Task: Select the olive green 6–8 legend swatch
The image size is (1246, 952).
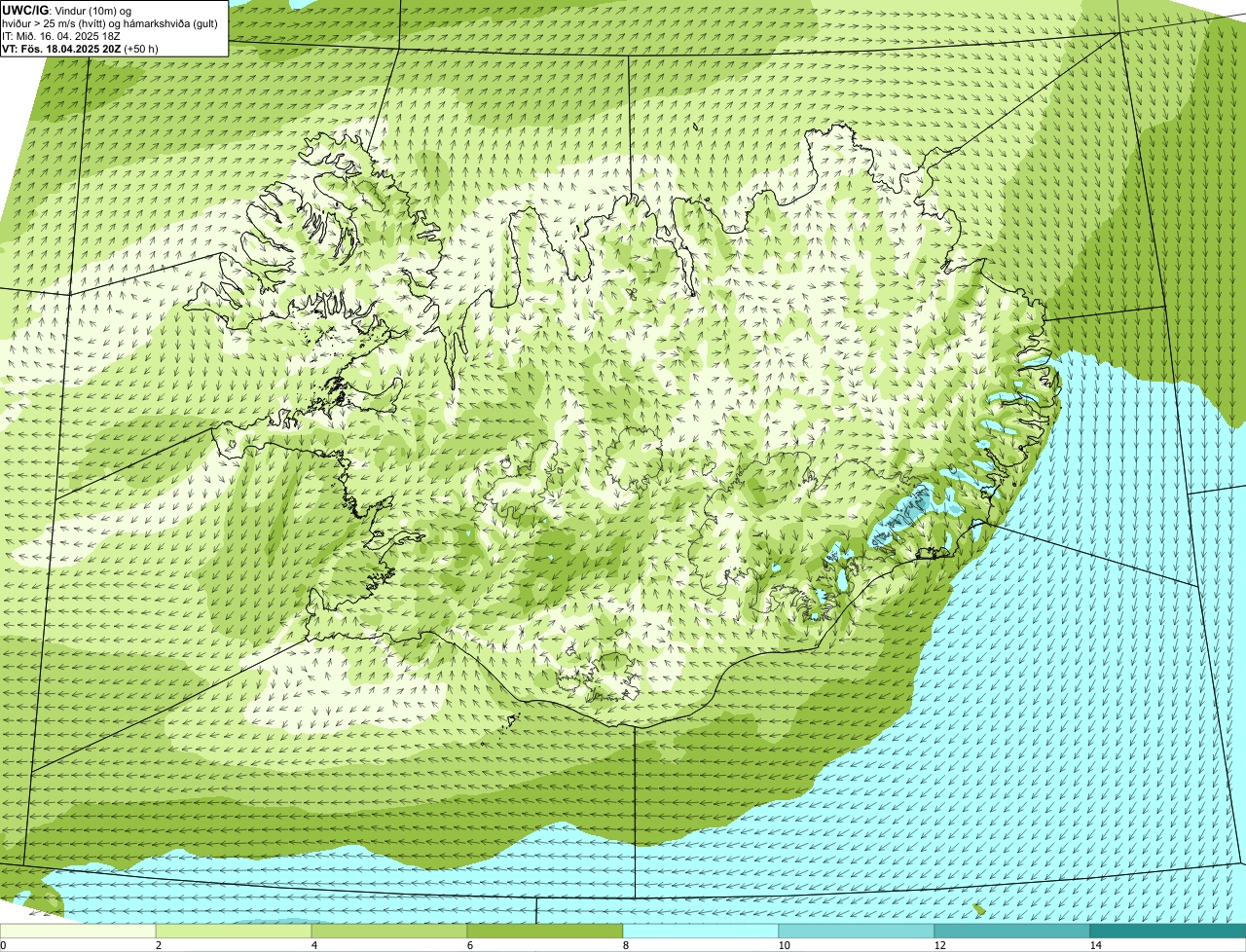Action: [x=545, y=931]
